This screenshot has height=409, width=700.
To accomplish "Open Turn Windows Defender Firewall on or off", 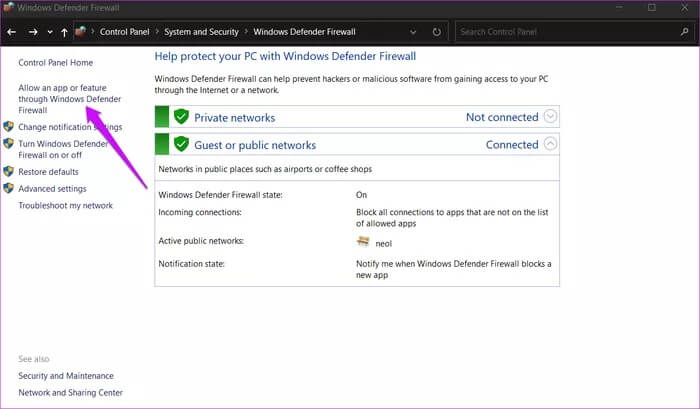I will (63, 150).
